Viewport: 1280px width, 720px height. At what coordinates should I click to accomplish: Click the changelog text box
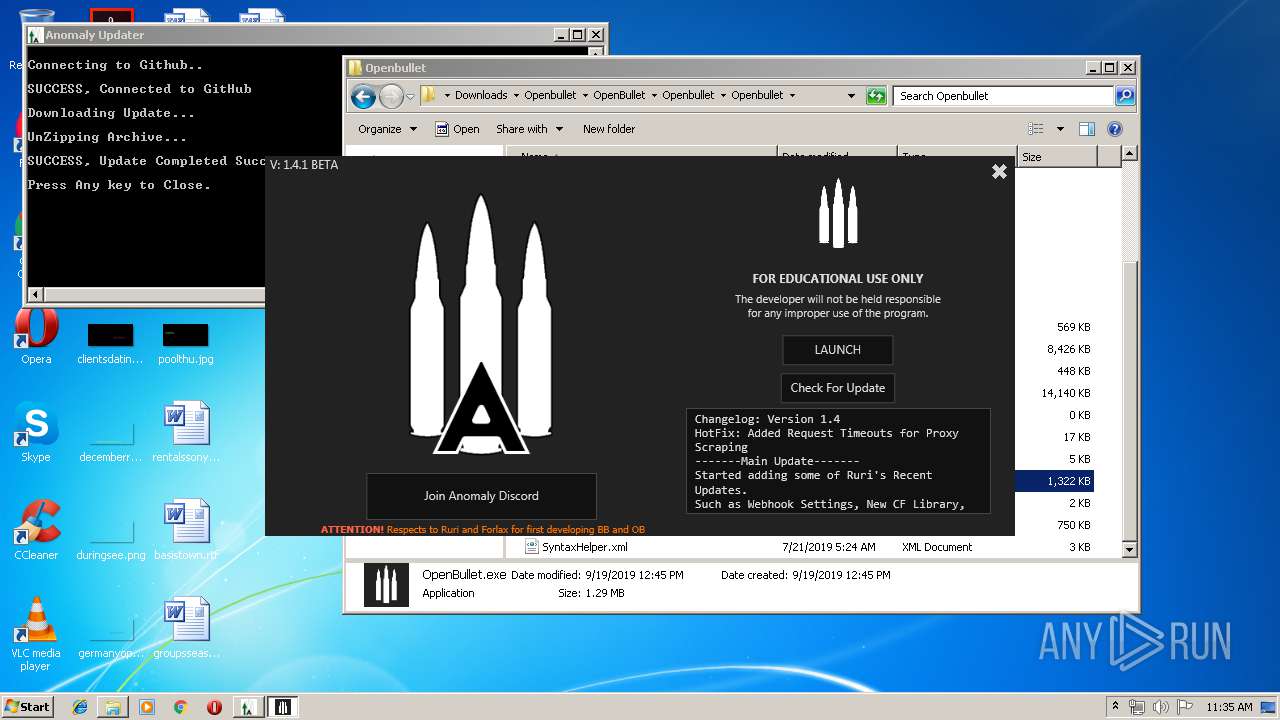838,461
